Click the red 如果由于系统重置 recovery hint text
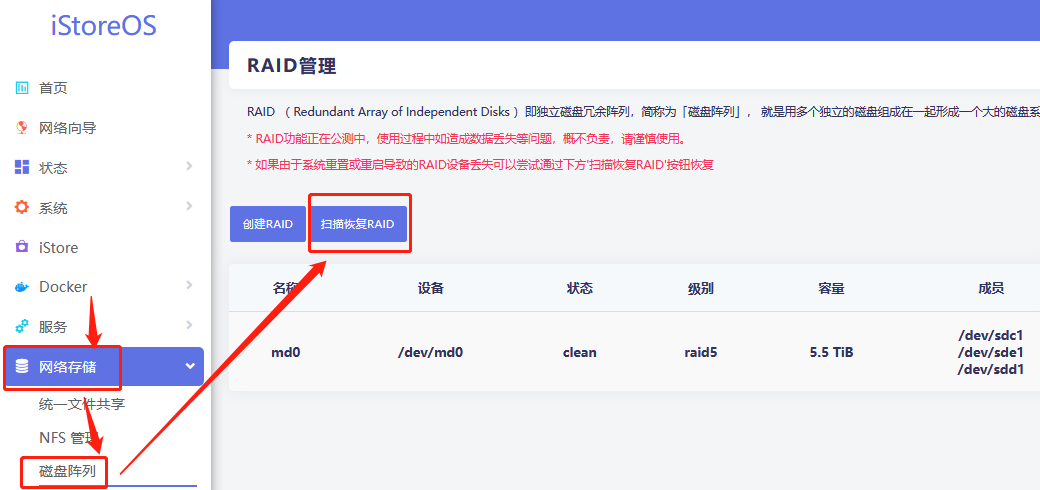Viewport: 1040px width, 490px height. click(x=480, y=165)
